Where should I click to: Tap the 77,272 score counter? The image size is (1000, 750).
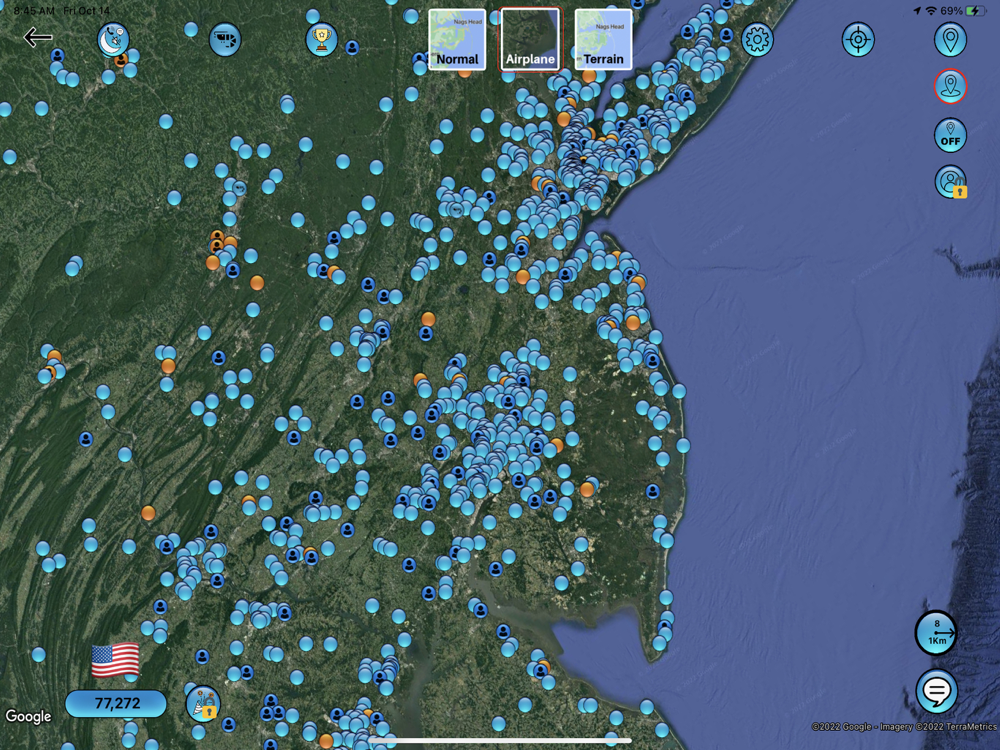point(116,703)
